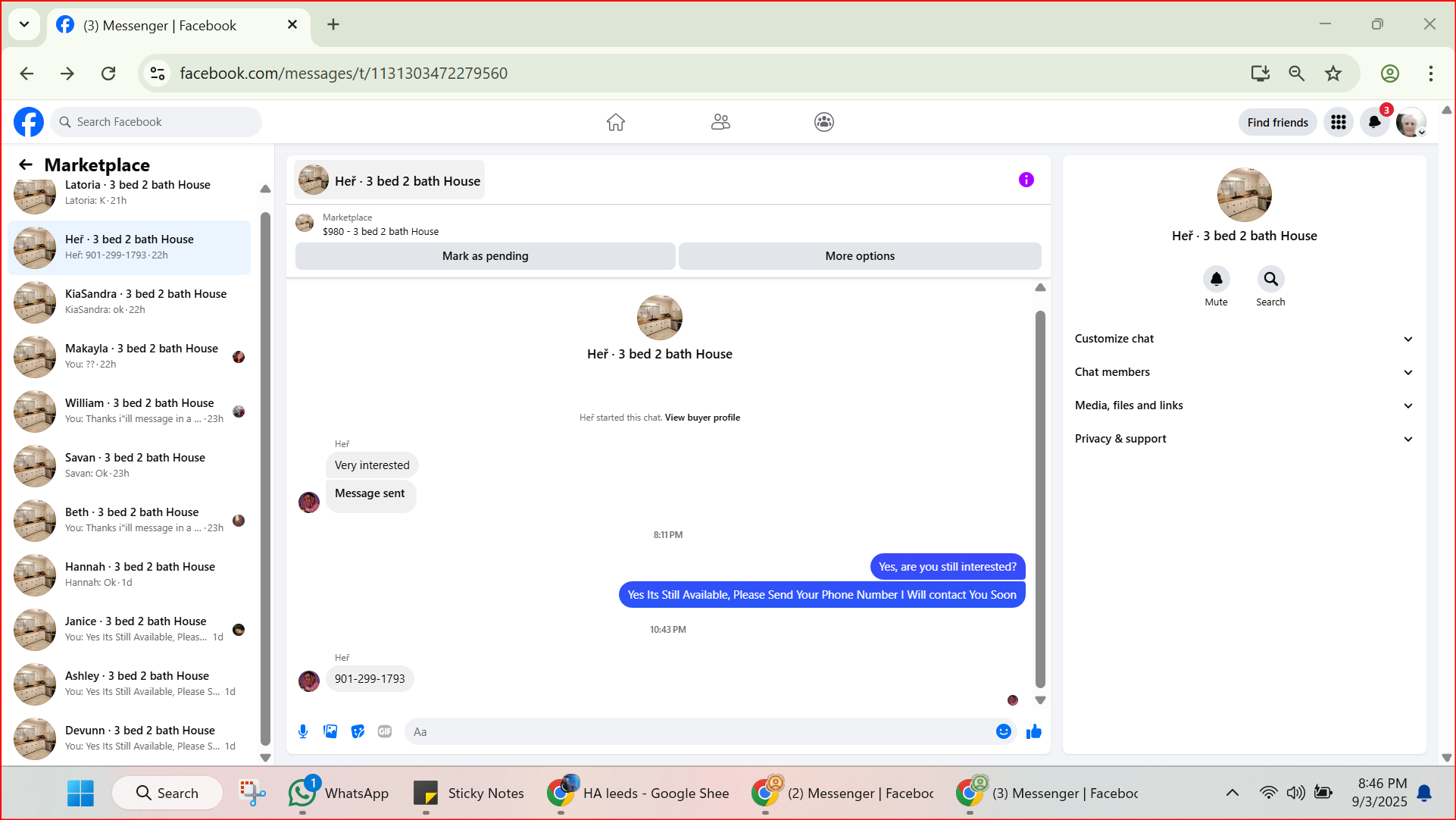The height and width of the screenshot is (820, 1456).
Task: Open the Groups icon in top navigation
Action: tap(824, 122)
